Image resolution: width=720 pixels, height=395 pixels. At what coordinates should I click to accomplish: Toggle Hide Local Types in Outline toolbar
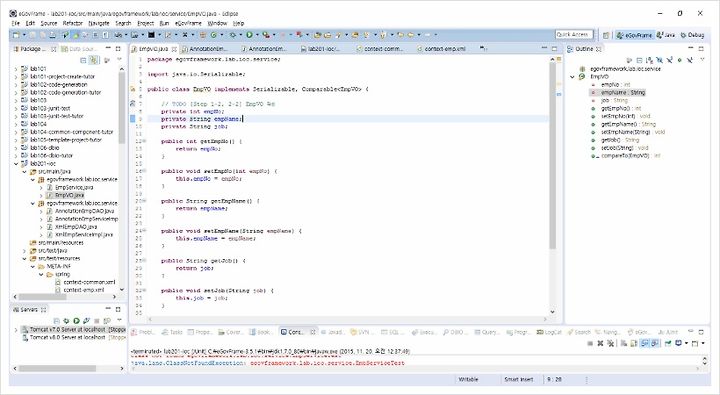tap(690, 60)
